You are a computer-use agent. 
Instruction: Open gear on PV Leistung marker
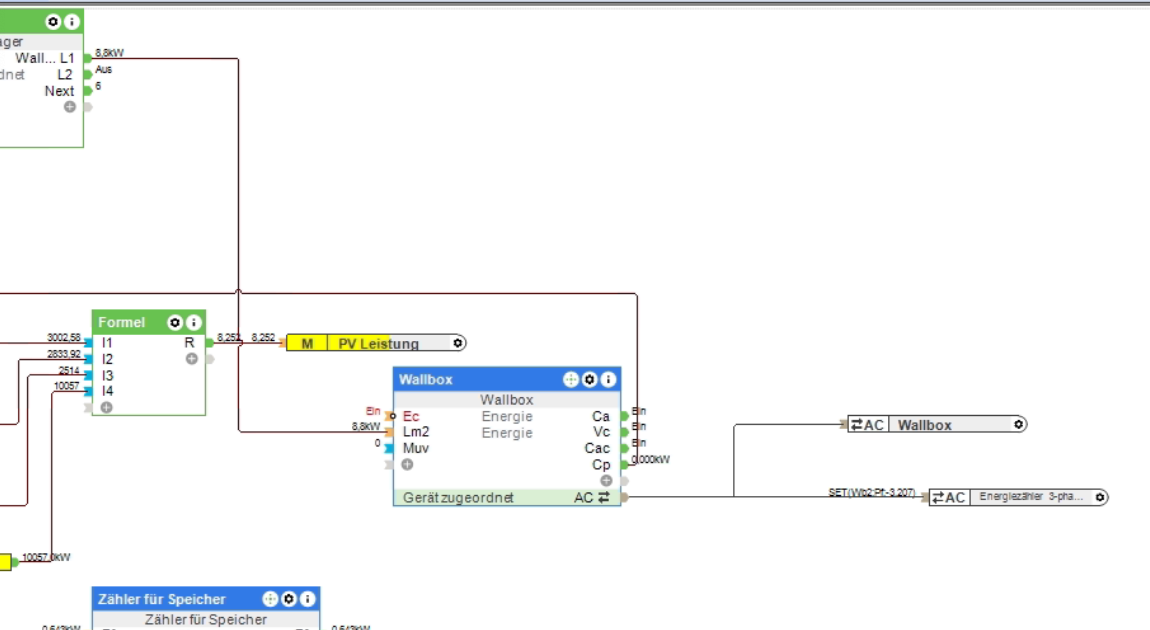pos(458,343)
